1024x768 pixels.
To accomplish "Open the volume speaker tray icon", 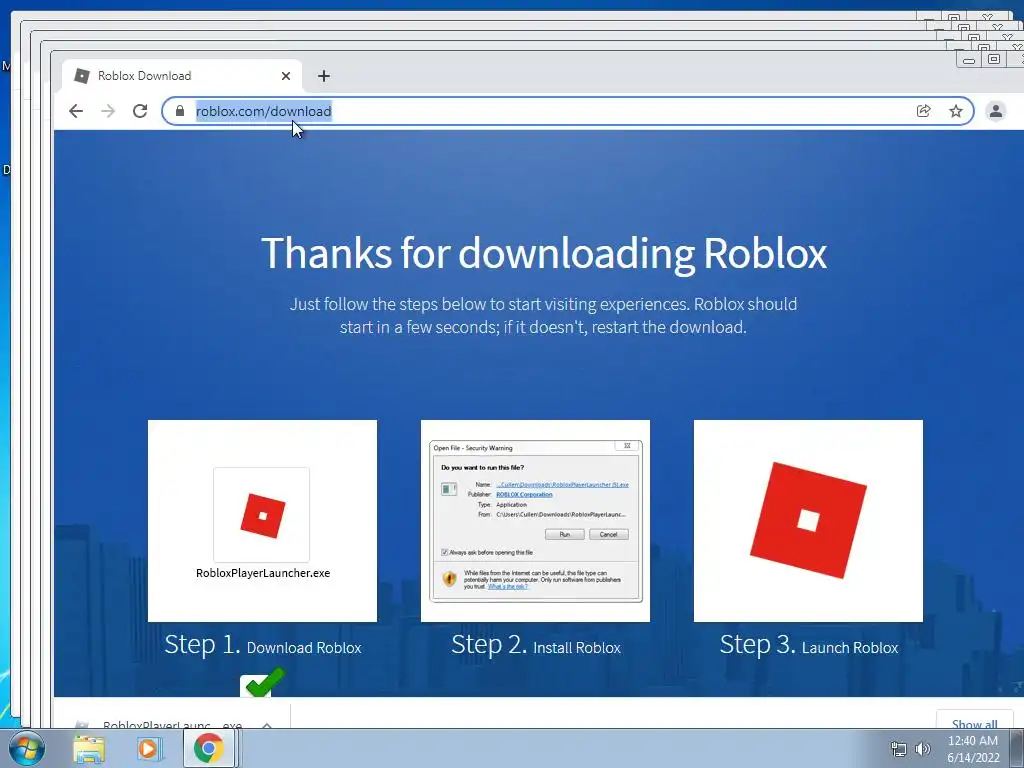I will coord(923,749).
